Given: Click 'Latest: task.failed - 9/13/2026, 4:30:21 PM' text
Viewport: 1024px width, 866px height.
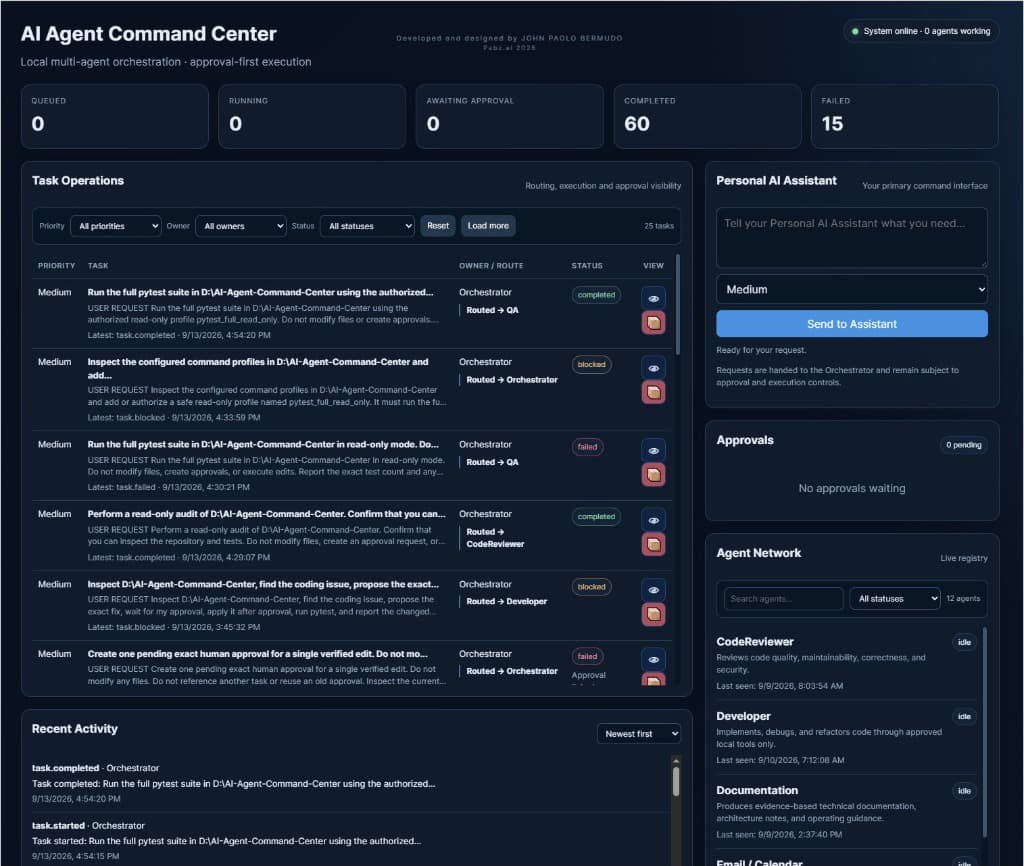Looking at the screenshot, I should point(168,487).
